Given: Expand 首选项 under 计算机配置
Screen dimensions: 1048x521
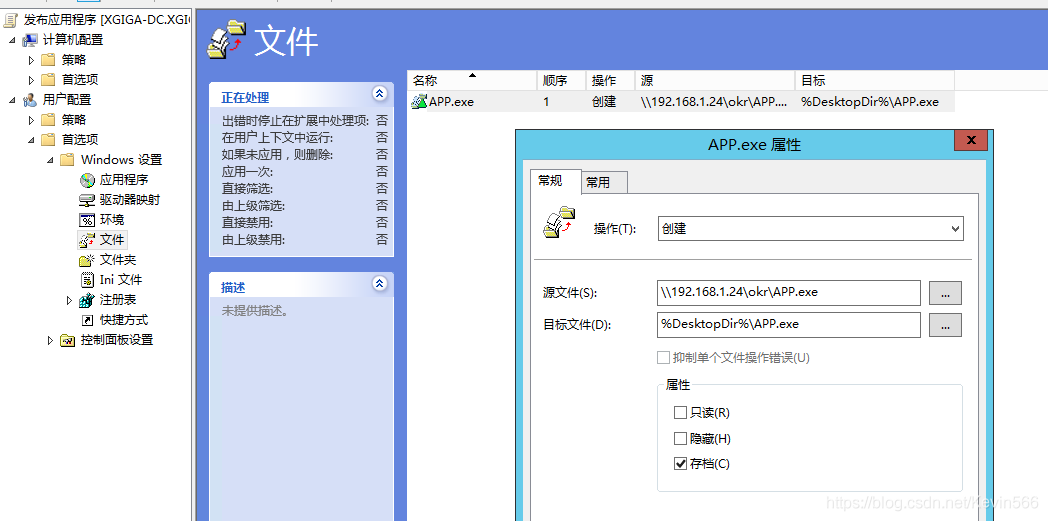Looking at the screenshot, I should pos(31,80).
